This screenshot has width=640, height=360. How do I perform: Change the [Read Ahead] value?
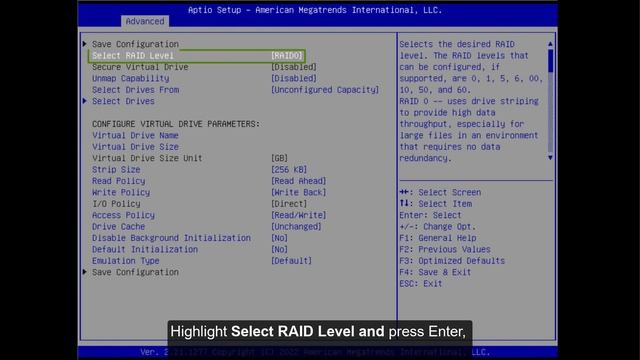(299, 181)
